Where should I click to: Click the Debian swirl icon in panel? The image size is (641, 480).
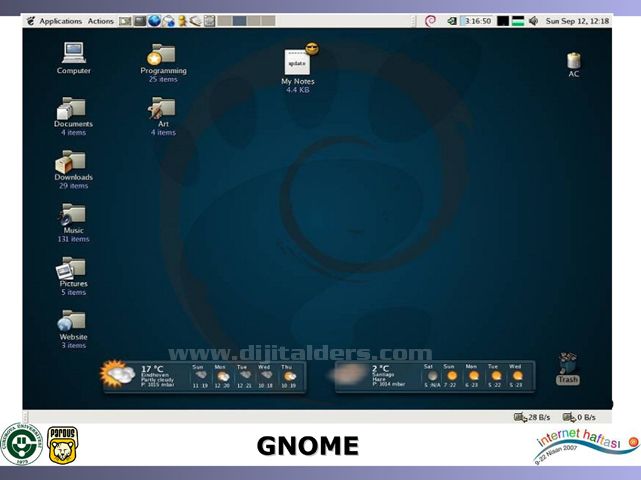tap(430, 21)
